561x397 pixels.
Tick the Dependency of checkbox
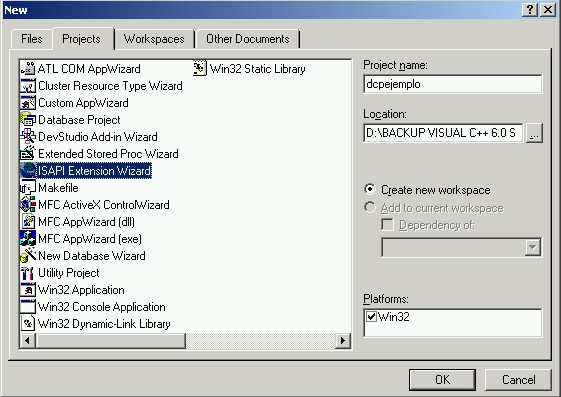coord(387,225)
